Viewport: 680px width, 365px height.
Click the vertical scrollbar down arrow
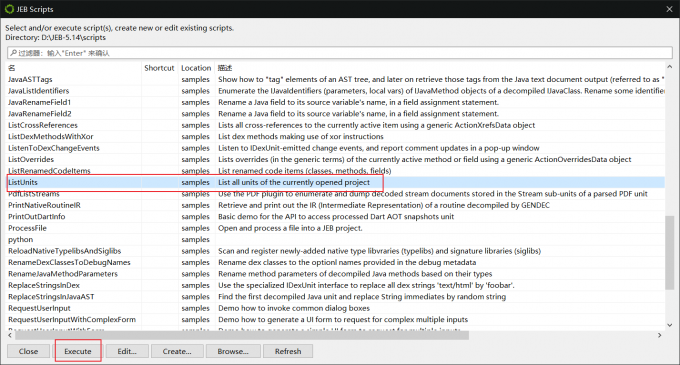670,325
